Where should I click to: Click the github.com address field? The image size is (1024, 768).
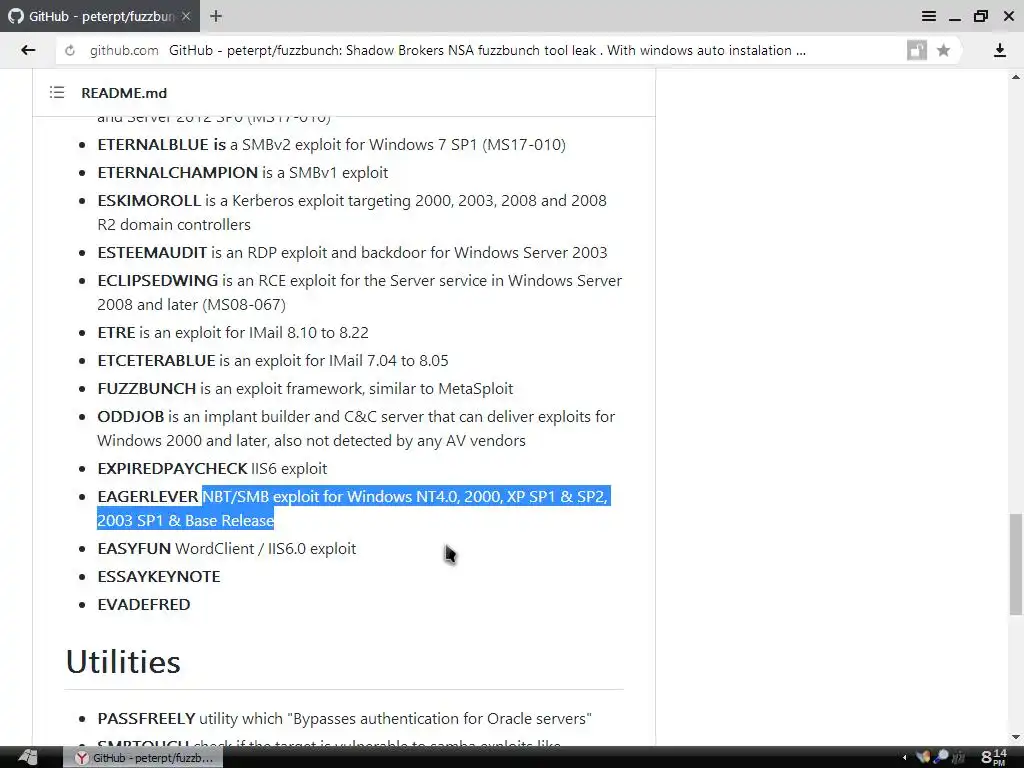(x=479, y=50)
